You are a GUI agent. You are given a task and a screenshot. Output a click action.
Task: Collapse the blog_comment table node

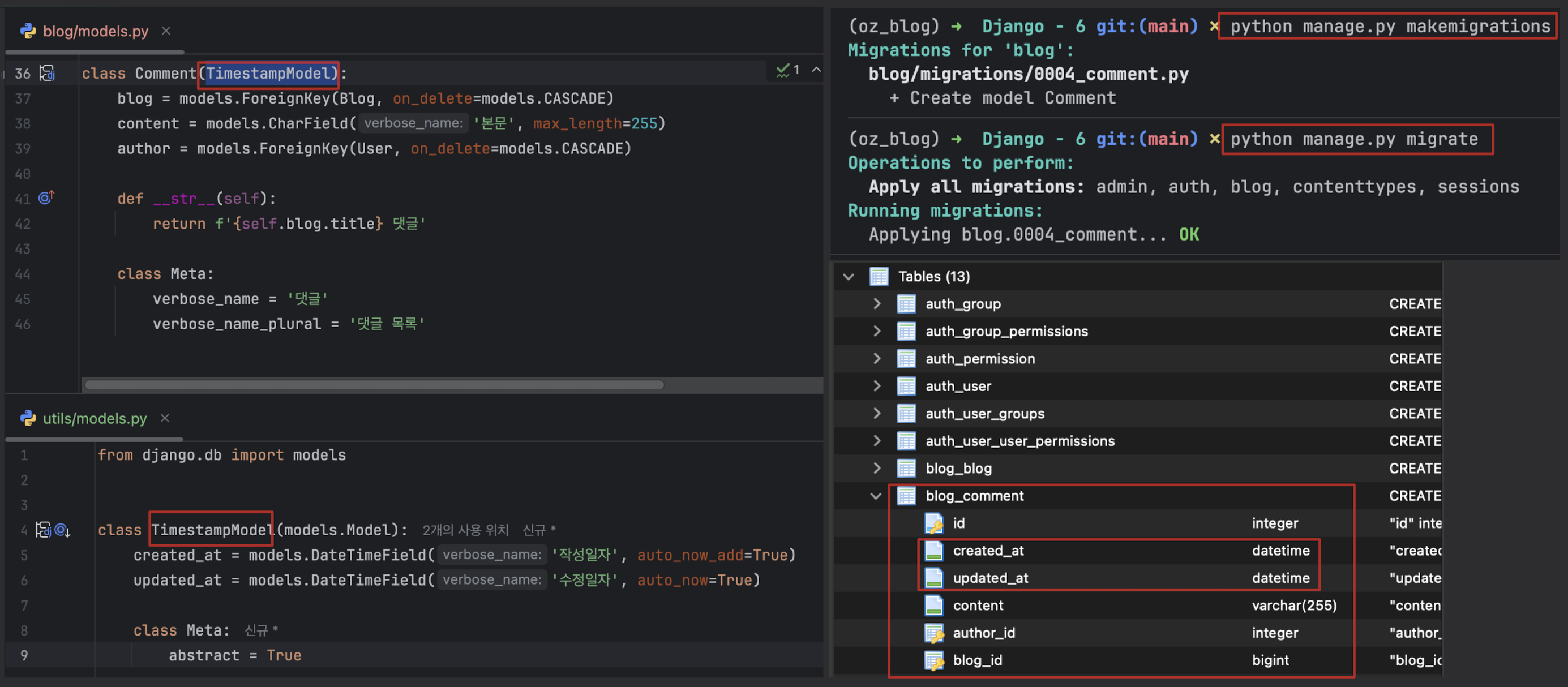coord(875,495)
